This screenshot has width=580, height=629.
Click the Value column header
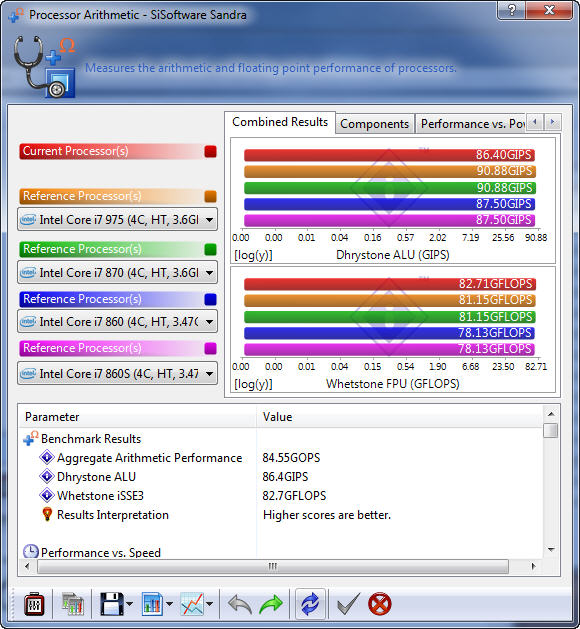400,417
